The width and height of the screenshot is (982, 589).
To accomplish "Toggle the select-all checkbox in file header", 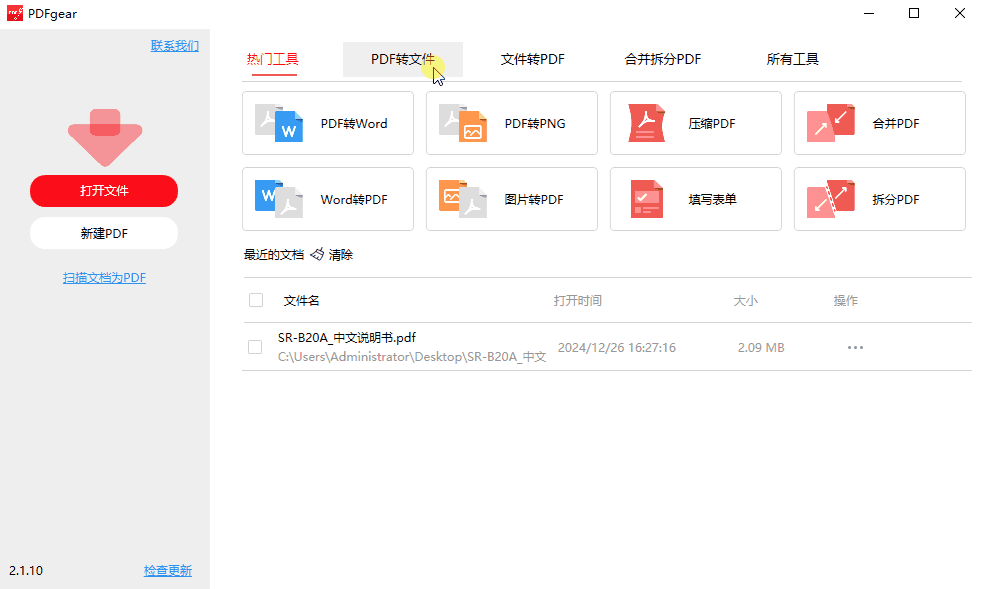I will [x=256, y=300].
